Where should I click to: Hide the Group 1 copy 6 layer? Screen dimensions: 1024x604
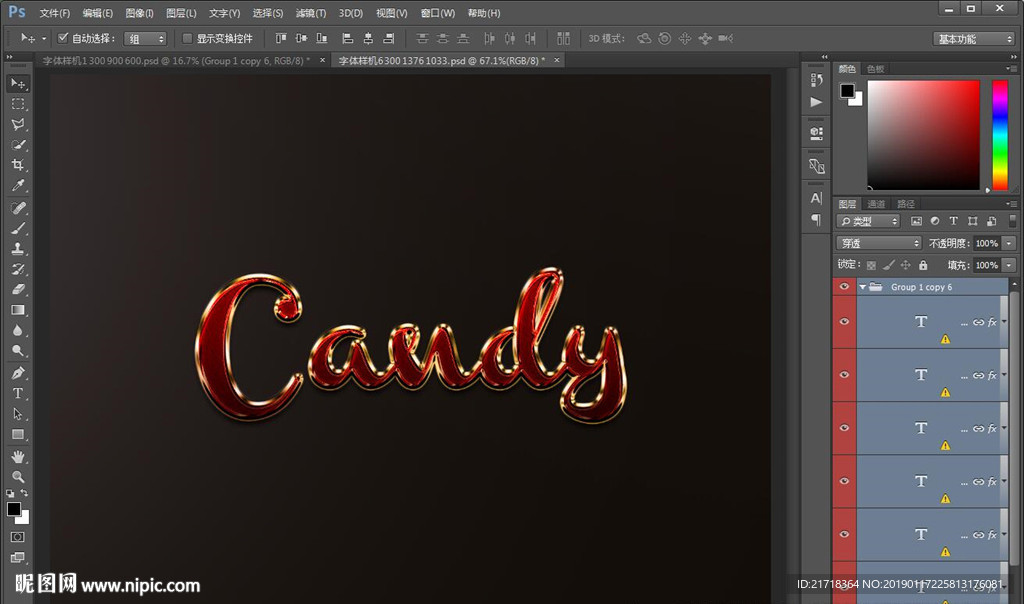pyautogui.click(x=844, y=287)
